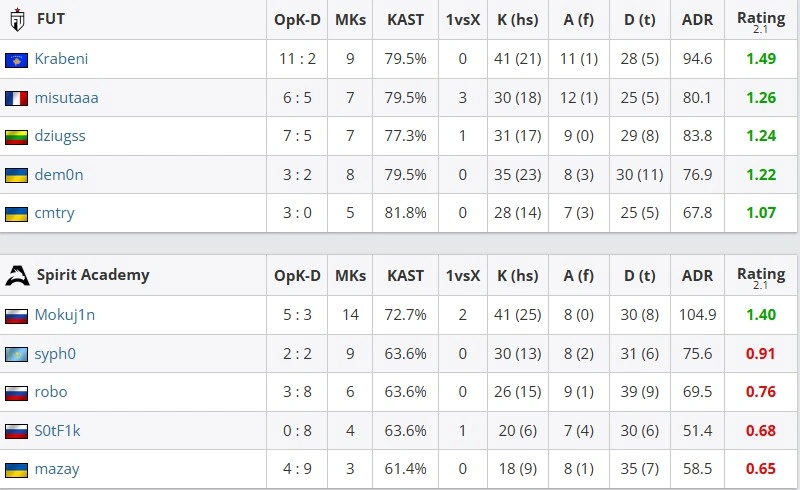Open dem0n's player profile link
The image size is (800, 490).
coord(59,175)
